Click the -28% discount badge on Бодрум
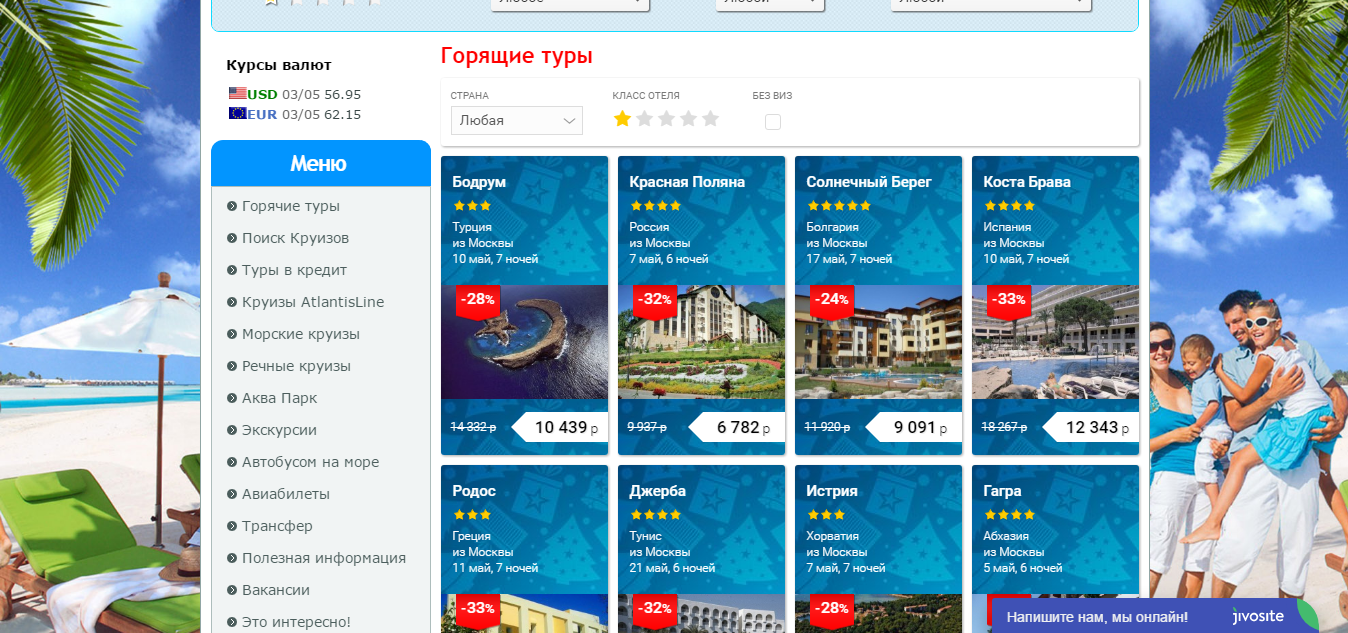The width and height of the screenshot is (1348, 633). tap(477, 301)
